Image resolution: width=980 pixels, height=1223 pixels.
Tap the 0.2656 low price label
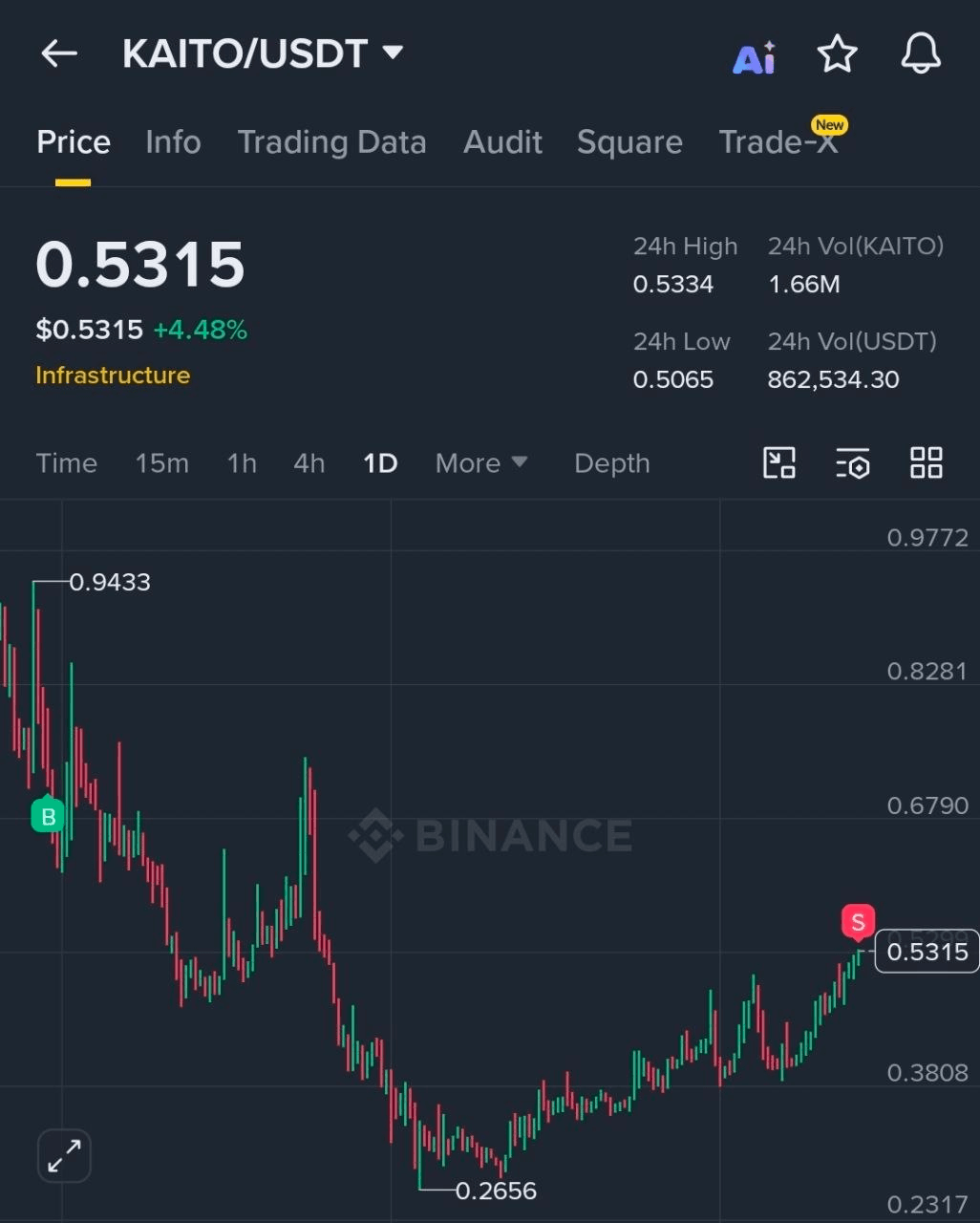[x=496, y=1191]
